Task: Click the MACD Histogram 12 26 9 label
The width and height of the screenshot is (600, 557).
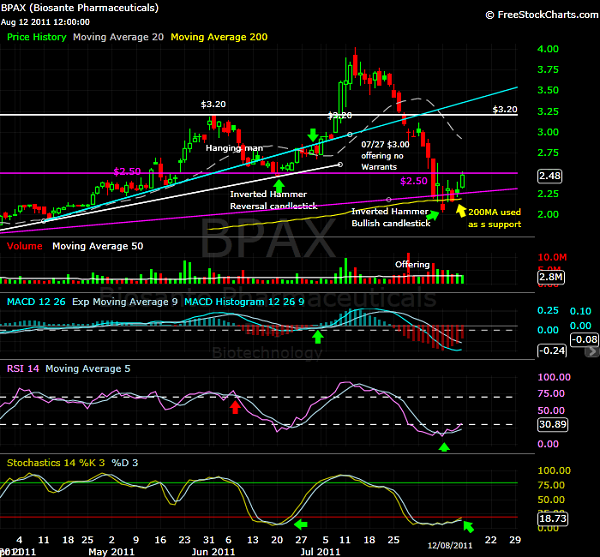Action: tap(244, 301)
